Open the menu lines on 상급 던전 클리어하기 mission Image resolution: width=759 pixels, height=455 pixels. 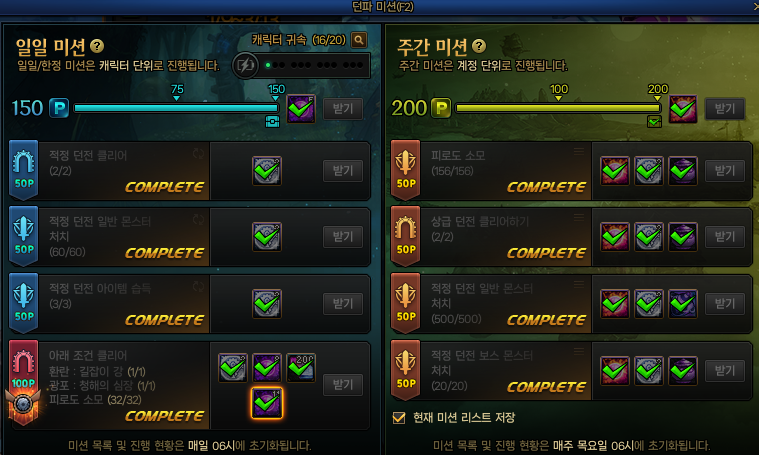point(578,218)
